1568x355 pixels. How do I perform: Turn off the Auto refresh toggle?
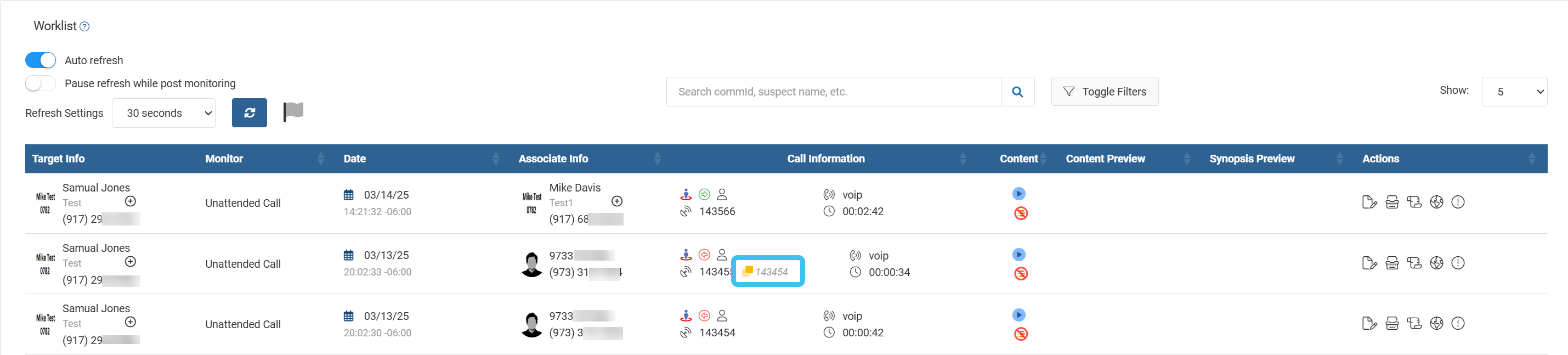40,60
